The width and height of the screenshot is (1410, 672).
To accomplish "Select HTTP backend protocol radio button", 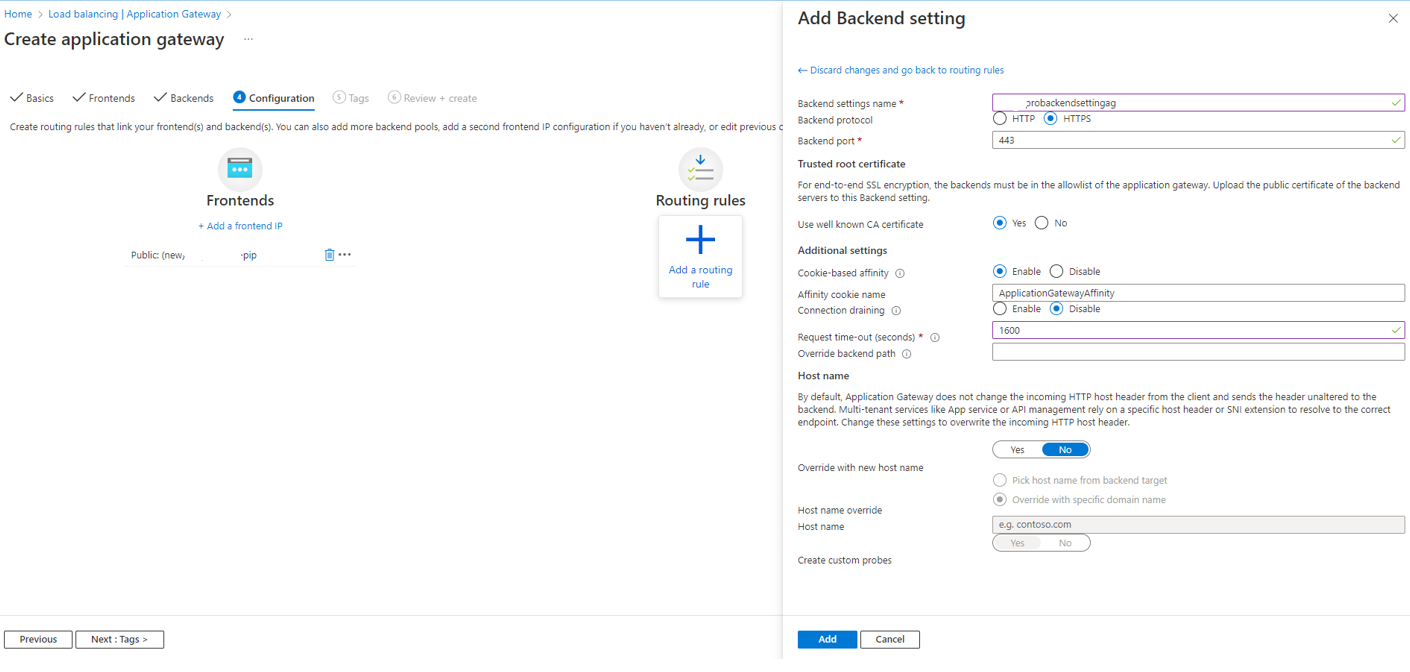I will (x=1000, y=118).
